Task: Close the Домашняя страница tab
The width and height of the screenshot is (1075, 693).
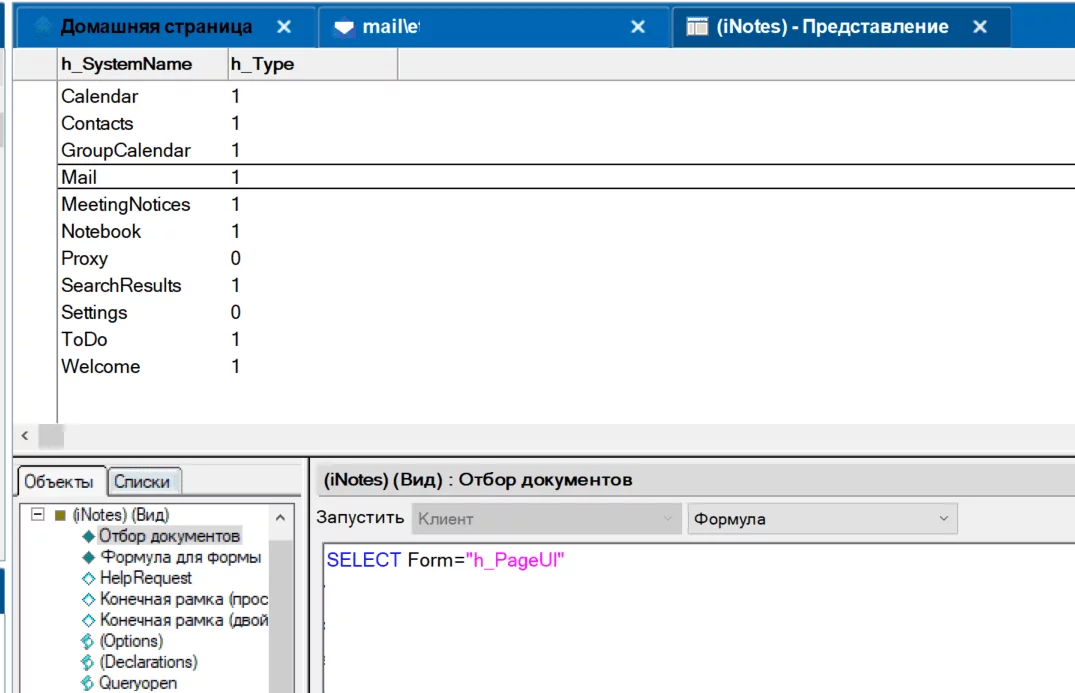Action: 284,27
